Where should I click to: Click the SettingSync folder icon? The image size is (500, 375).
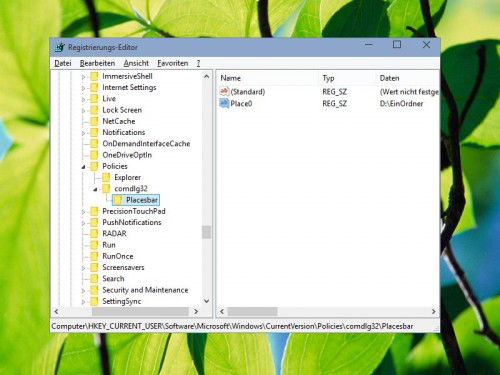click(x=94, y=301)
